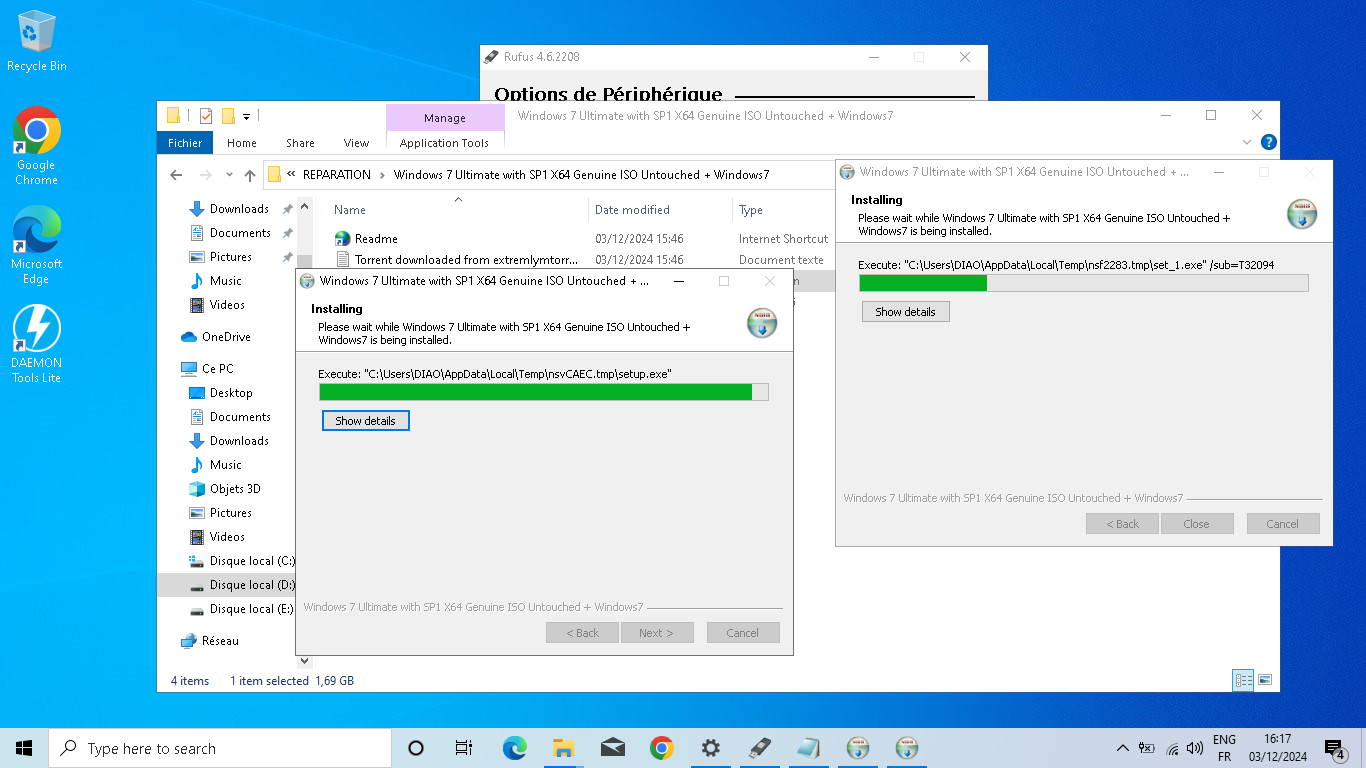This screenshot has height=768, width=1366.
Task: Select Disque local (E:) in navigation pane
Action: (251, 609)
